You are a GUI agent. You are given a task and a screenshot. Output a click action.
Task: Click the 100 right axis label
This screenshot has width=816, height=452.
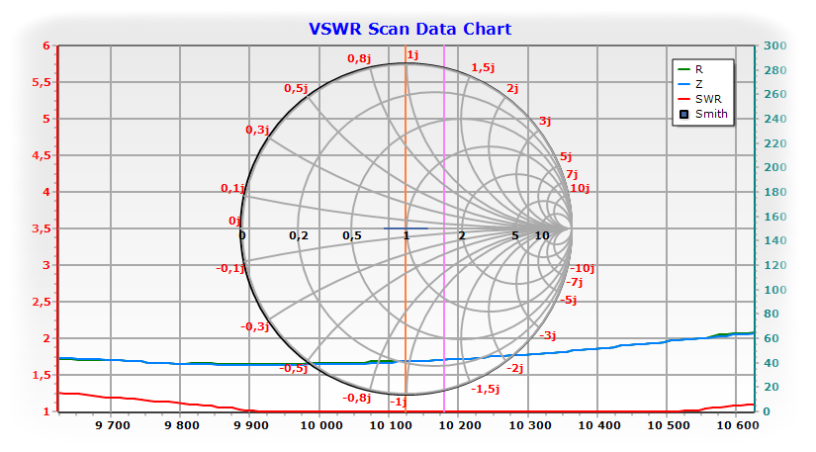[x=775, y=290]
